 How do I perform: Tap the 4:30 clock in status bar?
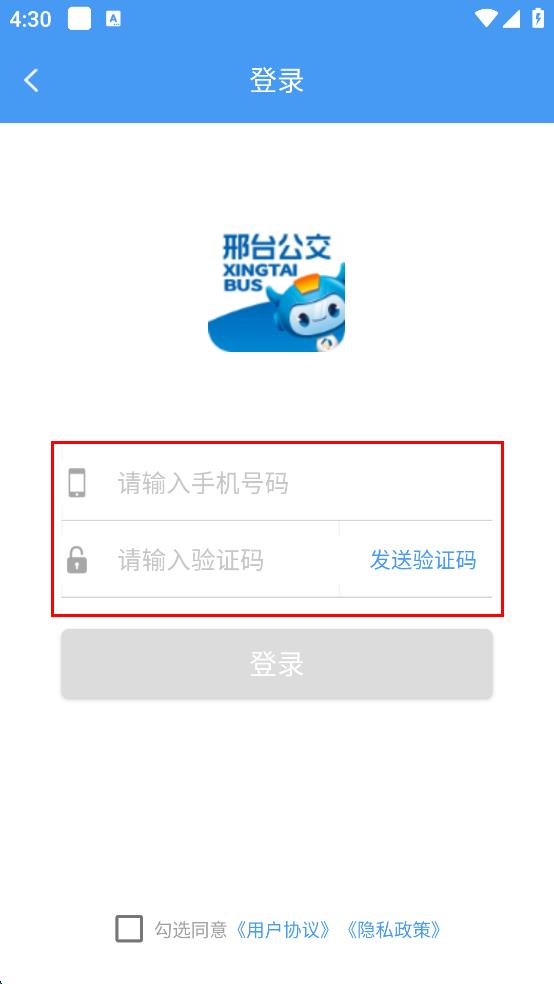(x=30, y=19)
